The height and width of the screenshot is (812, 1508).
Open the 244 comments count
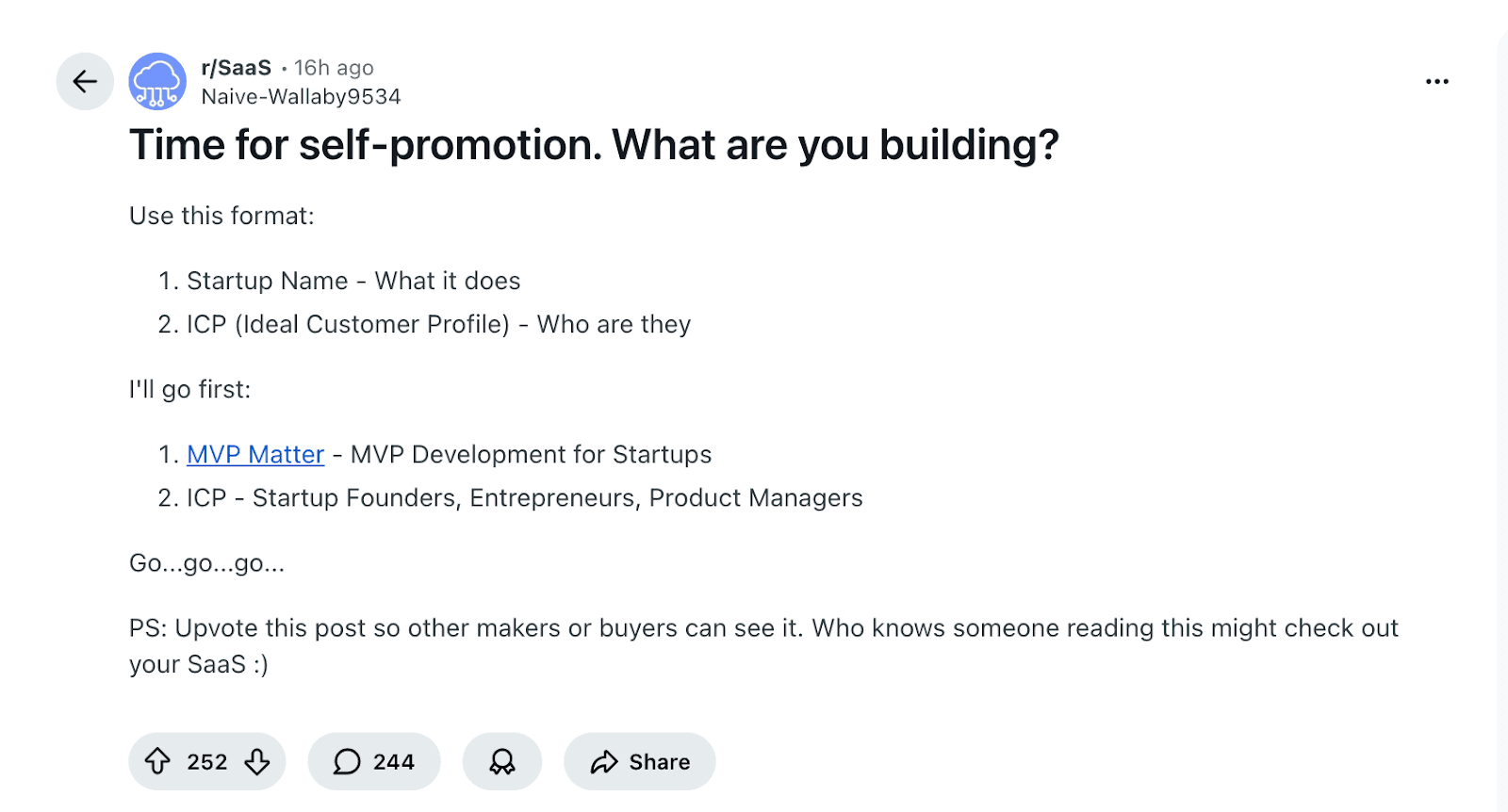click(x=393, y=761)
